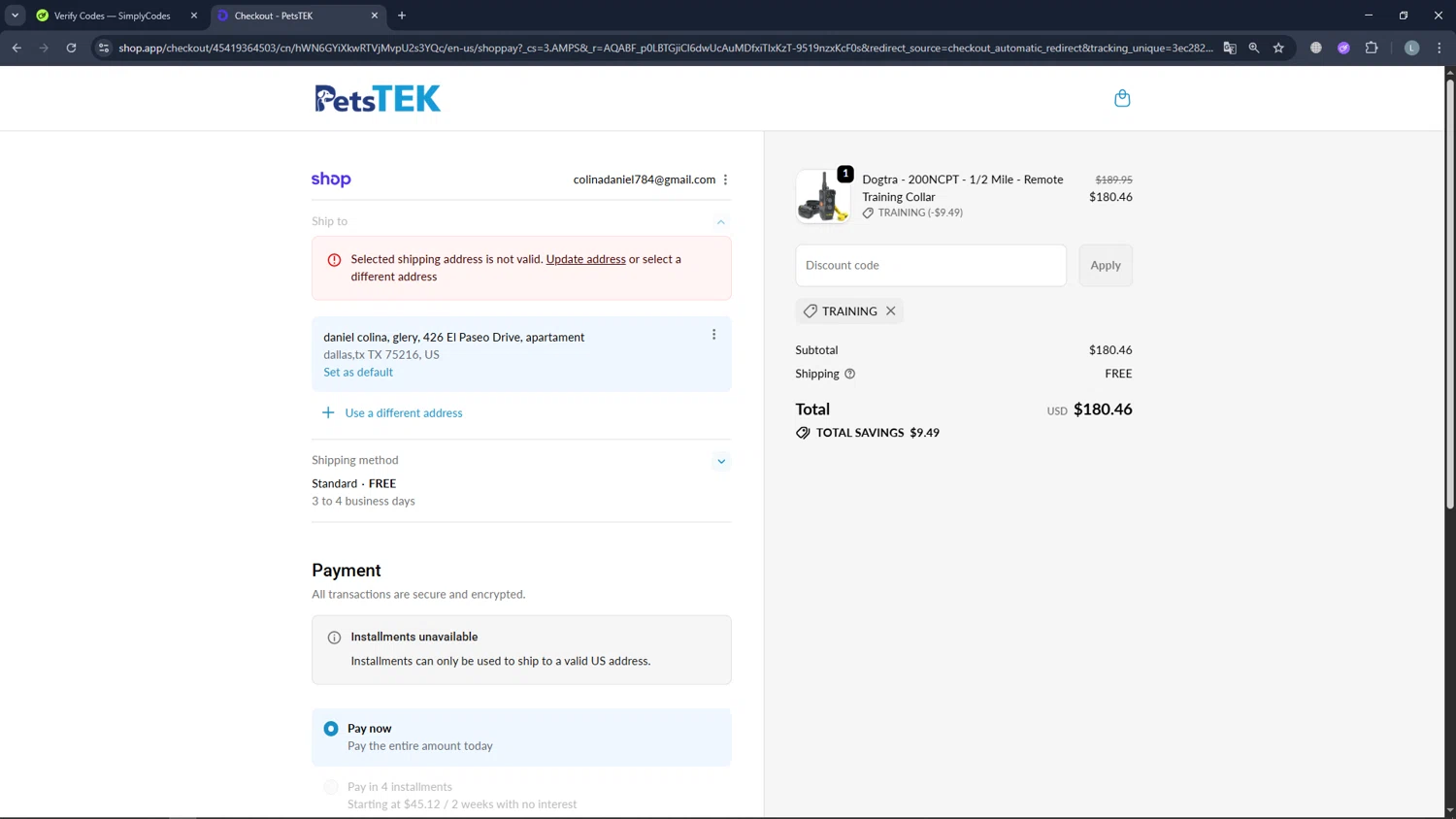Open account options next to colinadaniel784@gmail.com

click(x=725, y=180)
